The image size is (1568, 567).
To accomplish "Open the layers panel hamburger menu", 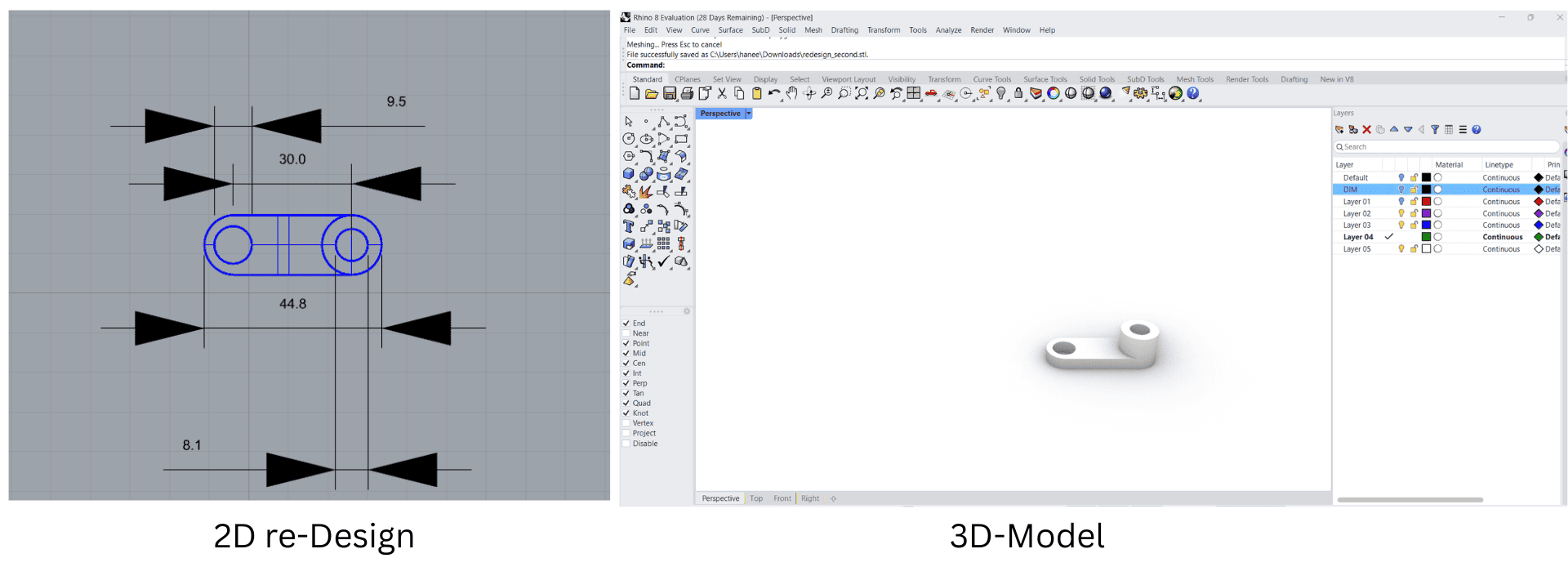I will (1463, 130).
